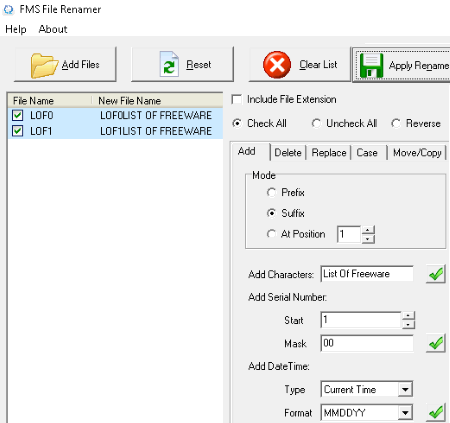
Task: Uncheck the LOF0 file checkbox
Action: click(17, 115)
